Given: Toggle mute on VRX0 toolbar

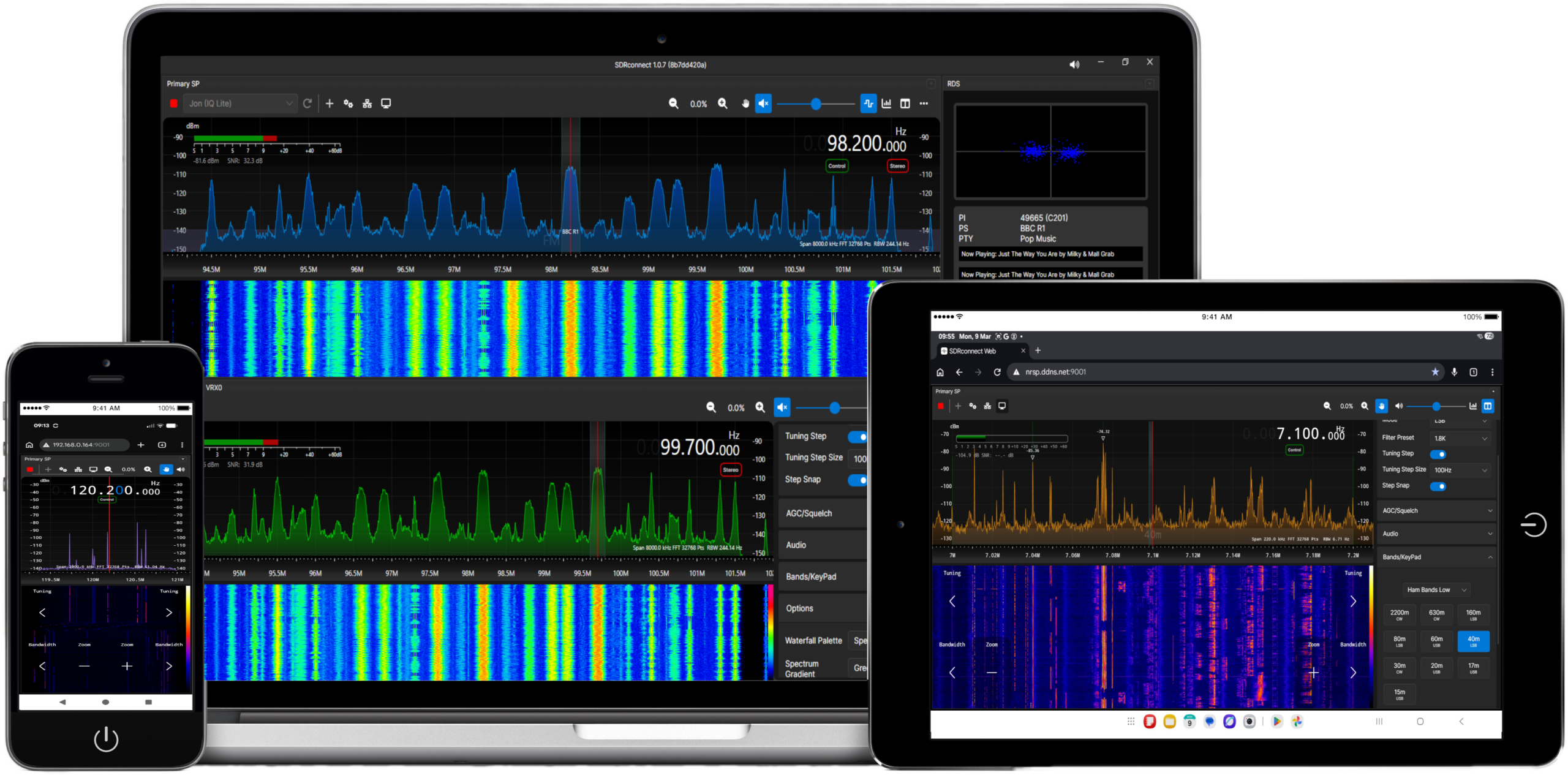Looking at the screenshot, I should pos(782,407).
